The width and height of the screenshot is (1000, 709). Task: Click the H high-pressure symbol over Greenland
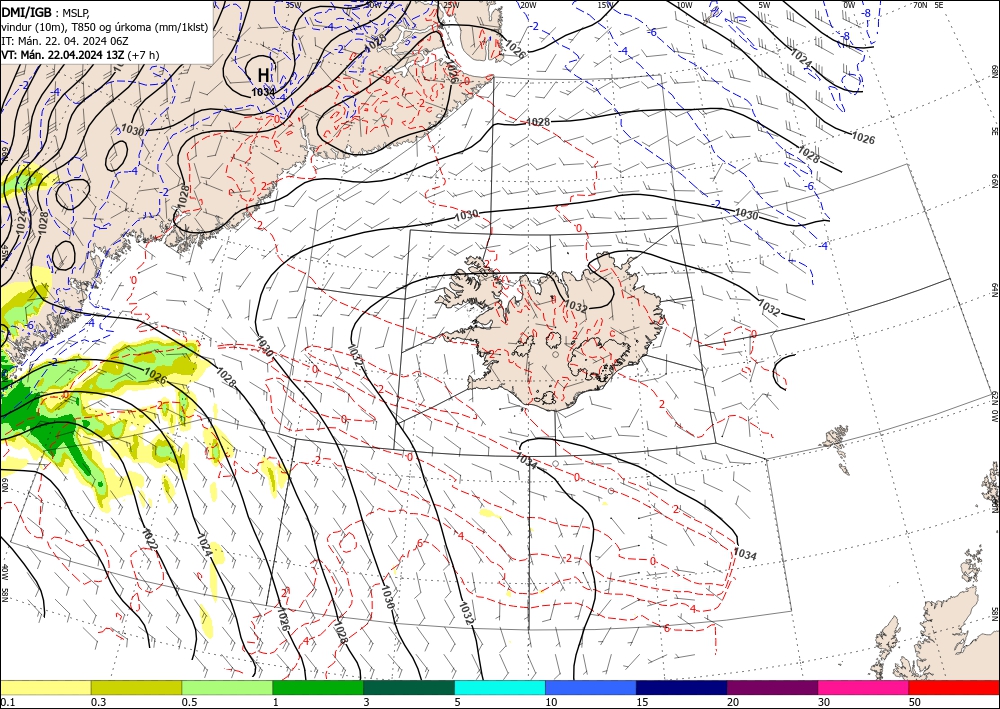tap(263, 75)
